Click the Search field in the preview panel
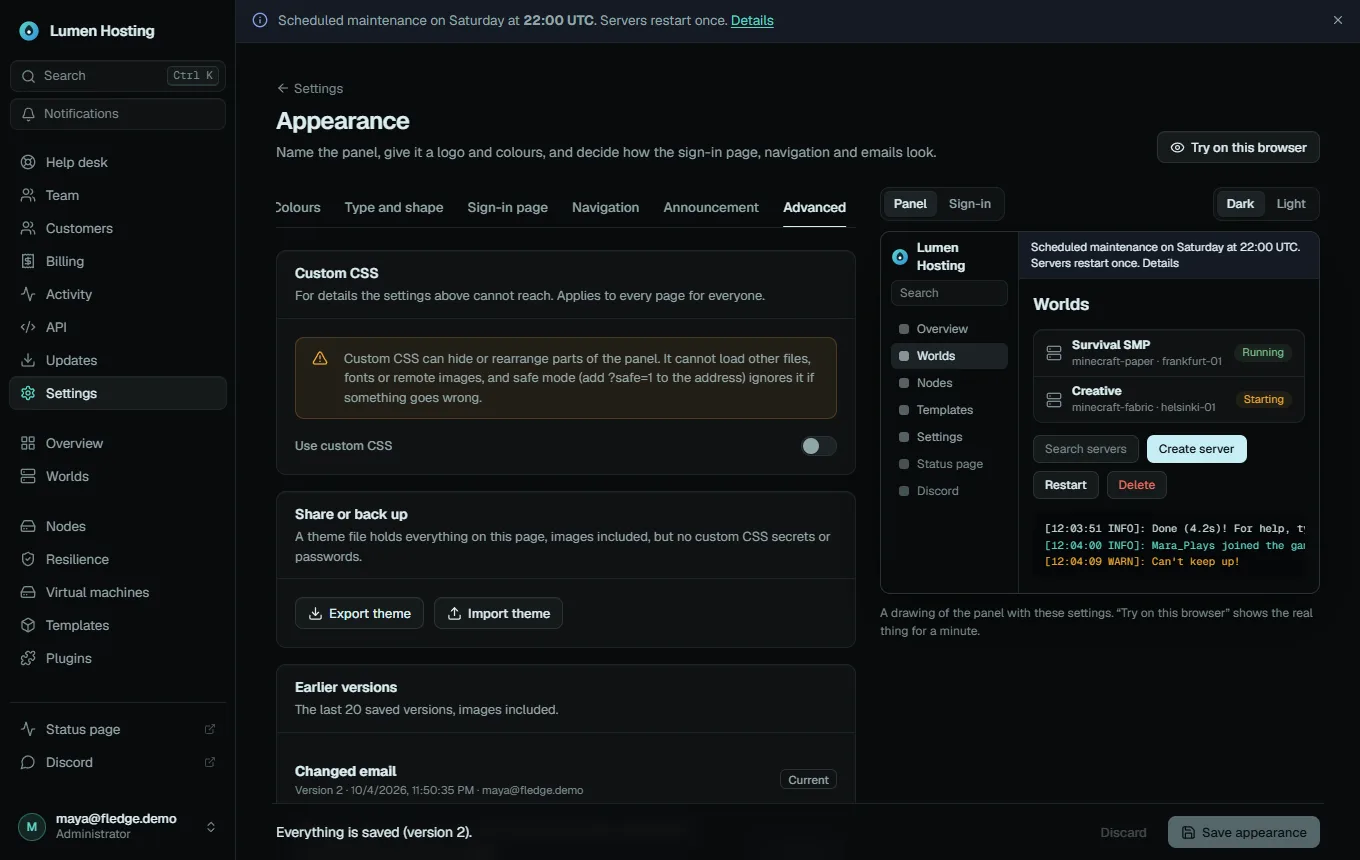The width and height of the screenshot is (1360, 860). point(949,293)
